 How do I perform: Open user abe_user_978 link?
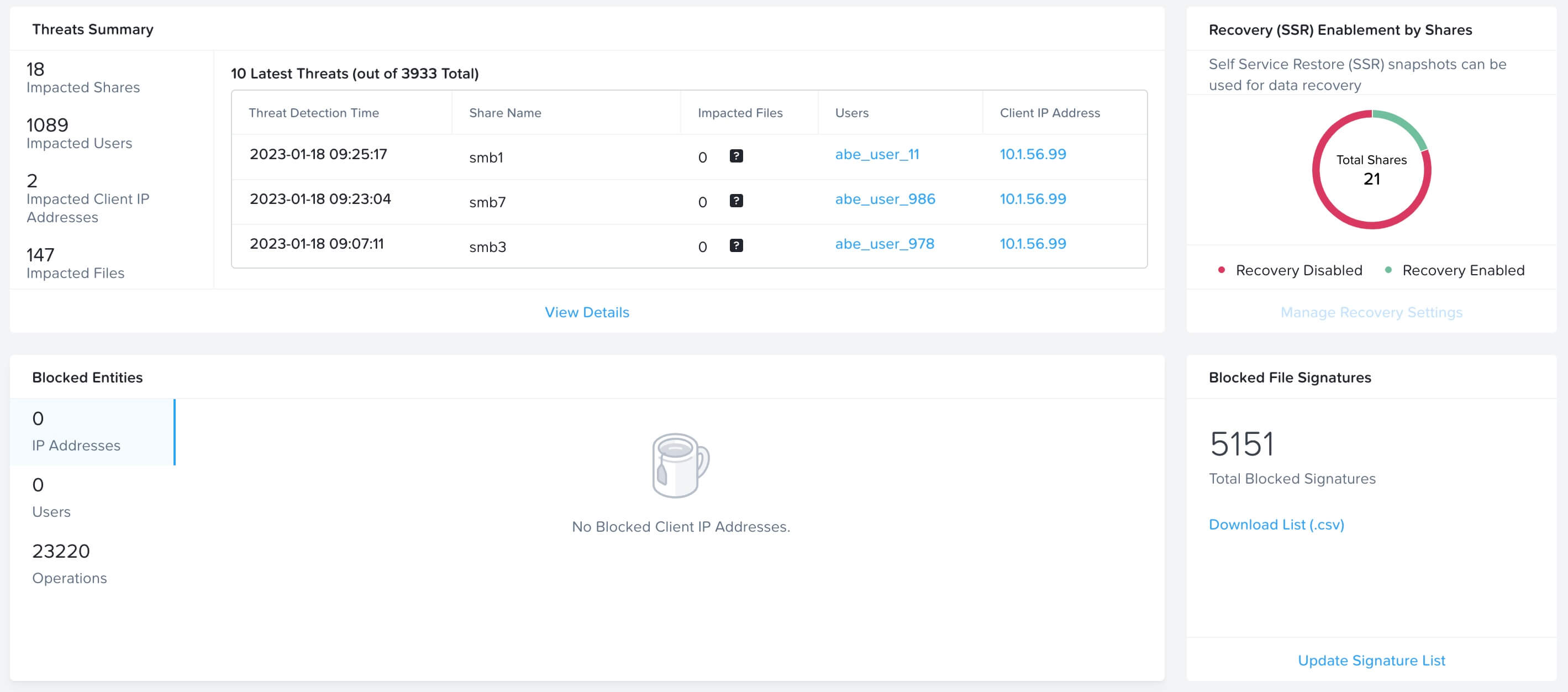click(x=884, y=244)
